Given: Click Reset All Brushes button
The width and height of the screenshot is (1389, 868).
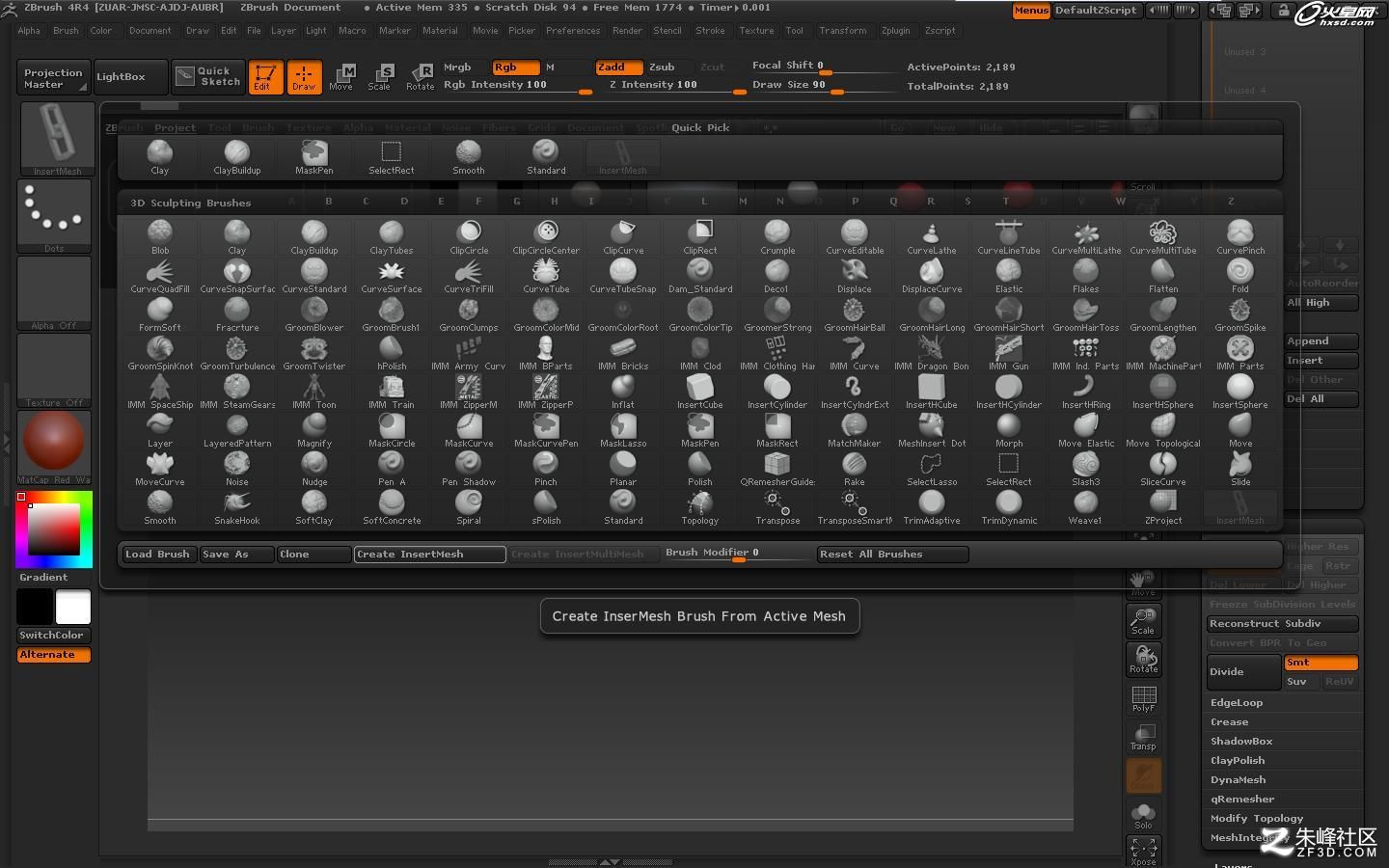Looking at the screenshot, I should coord(892,555).
